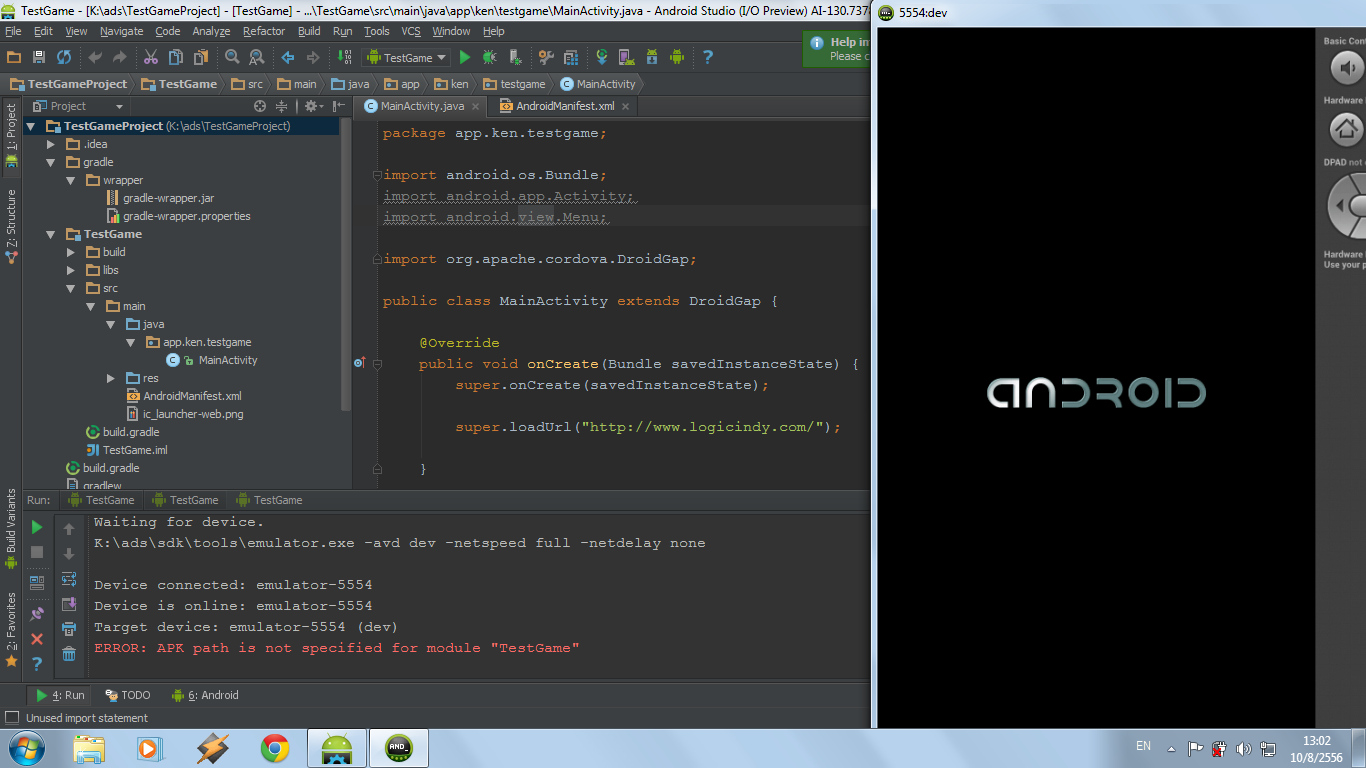Expand the res folder
The width and height of the screenshot is (1366, 768).
point(111,378)
